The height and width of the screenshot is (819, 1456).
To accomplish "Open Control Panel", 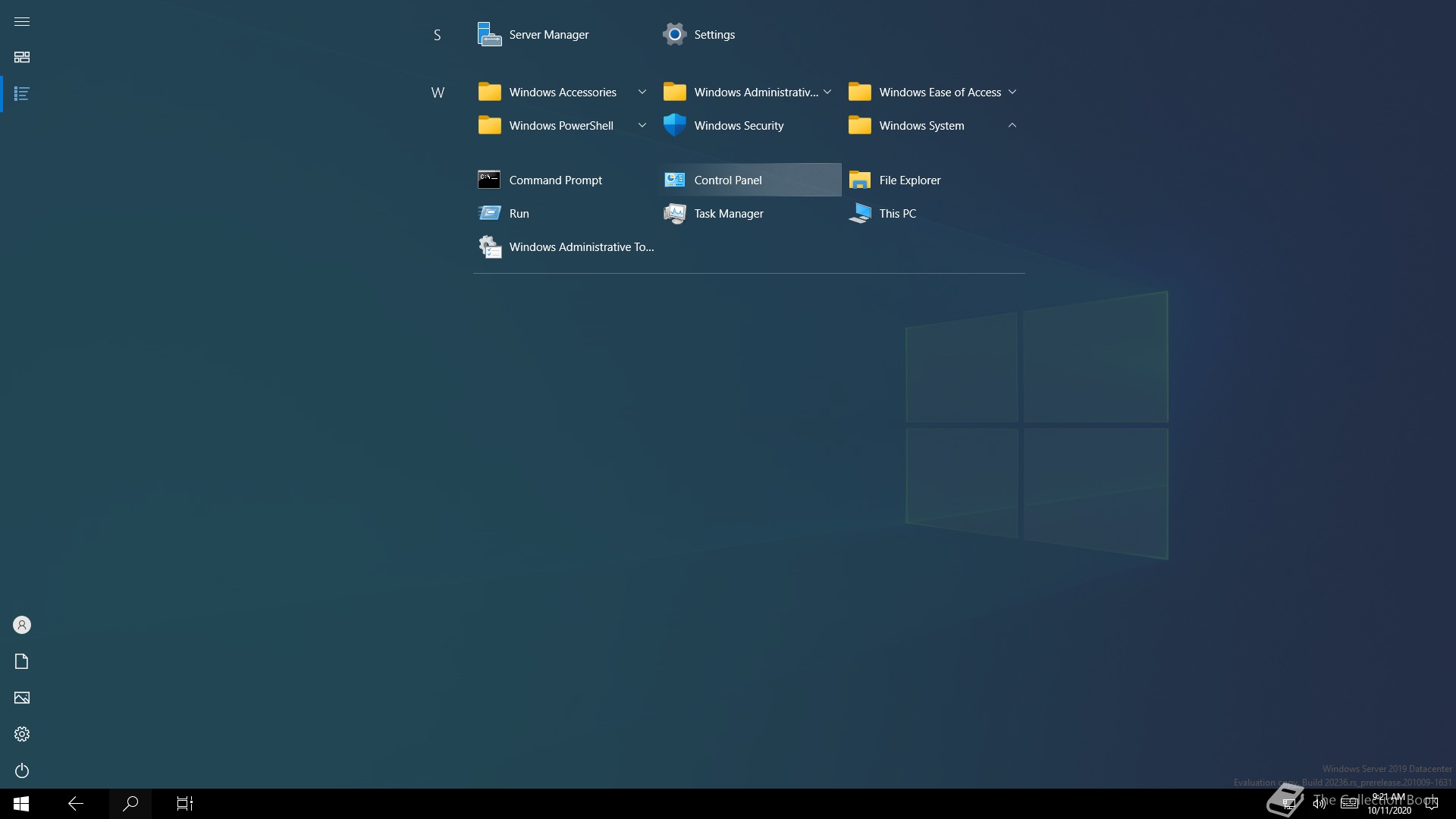I will [750, 180].
